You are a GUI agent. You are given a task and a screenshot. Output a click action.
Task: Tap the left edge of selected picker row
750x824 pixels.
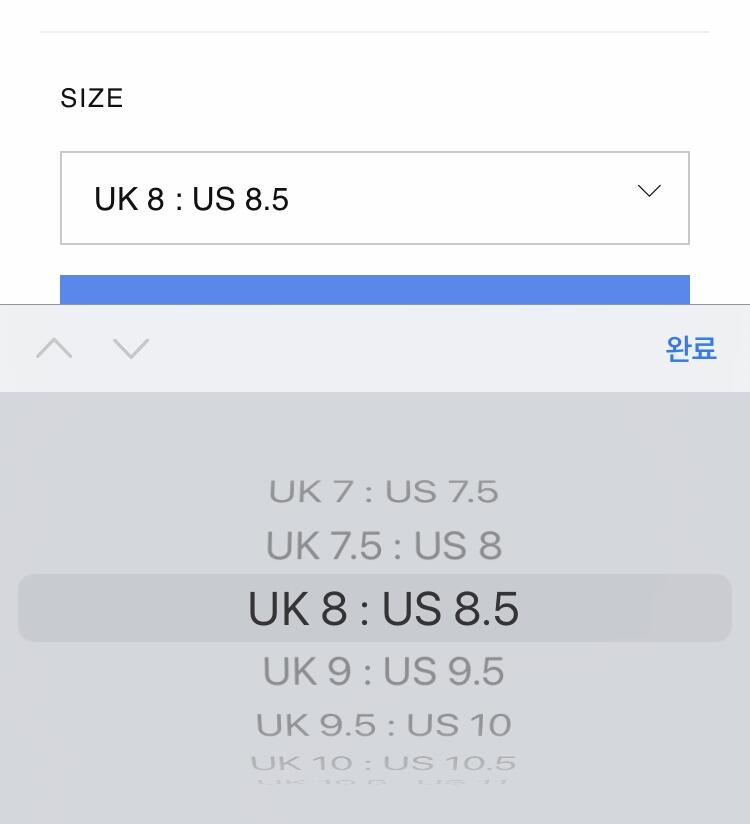[x=40, y=608]
